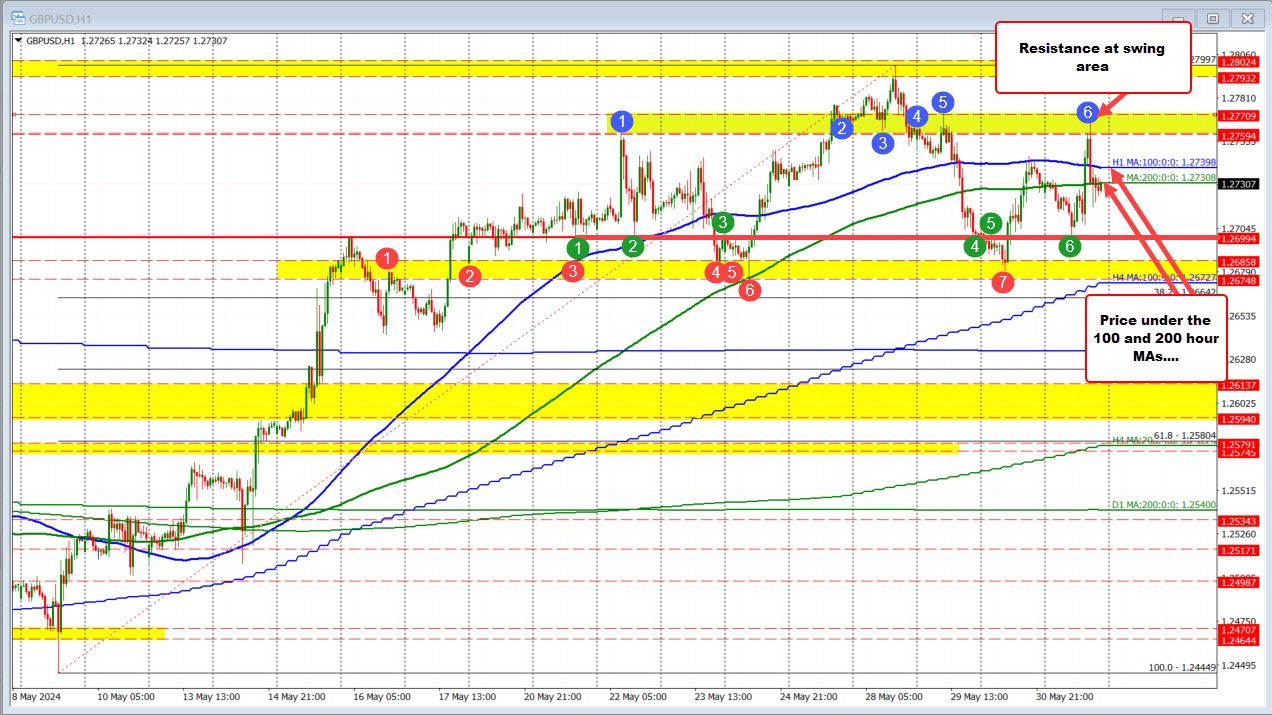Screen dimensions: 1272x715
Task: Select the Resistance at swing area callout box
Action: tap(1092, 57)
